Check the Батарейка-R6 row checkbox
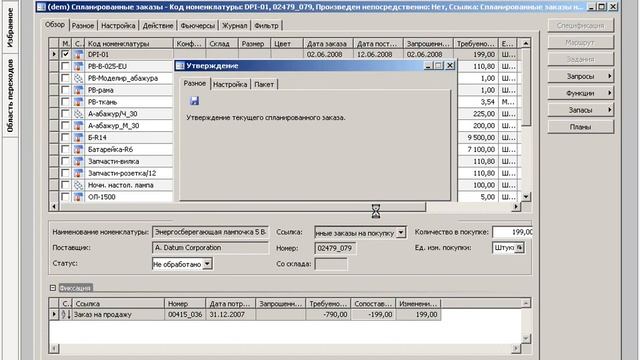The width and height of the screenshot is (640, 360). pos(65,149)
